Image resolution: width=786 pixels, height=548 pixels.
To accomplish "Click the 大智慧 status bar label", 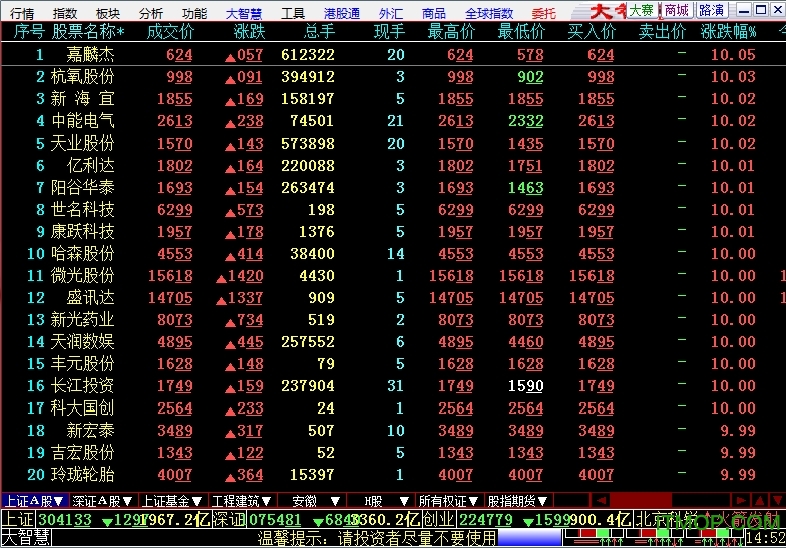I will 26,537.
